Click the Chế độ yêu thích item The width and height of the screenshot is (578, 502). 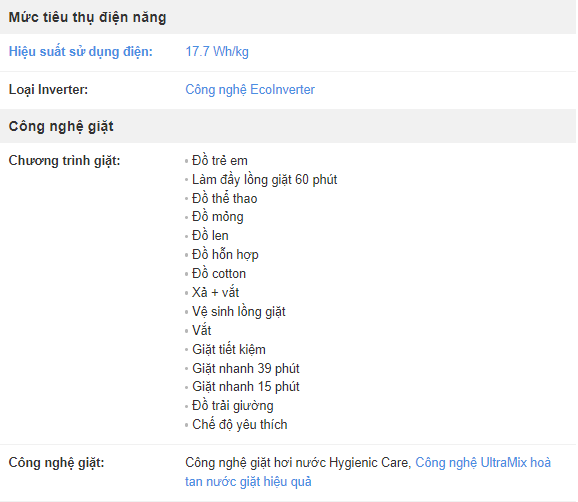(x=240, y=424)
